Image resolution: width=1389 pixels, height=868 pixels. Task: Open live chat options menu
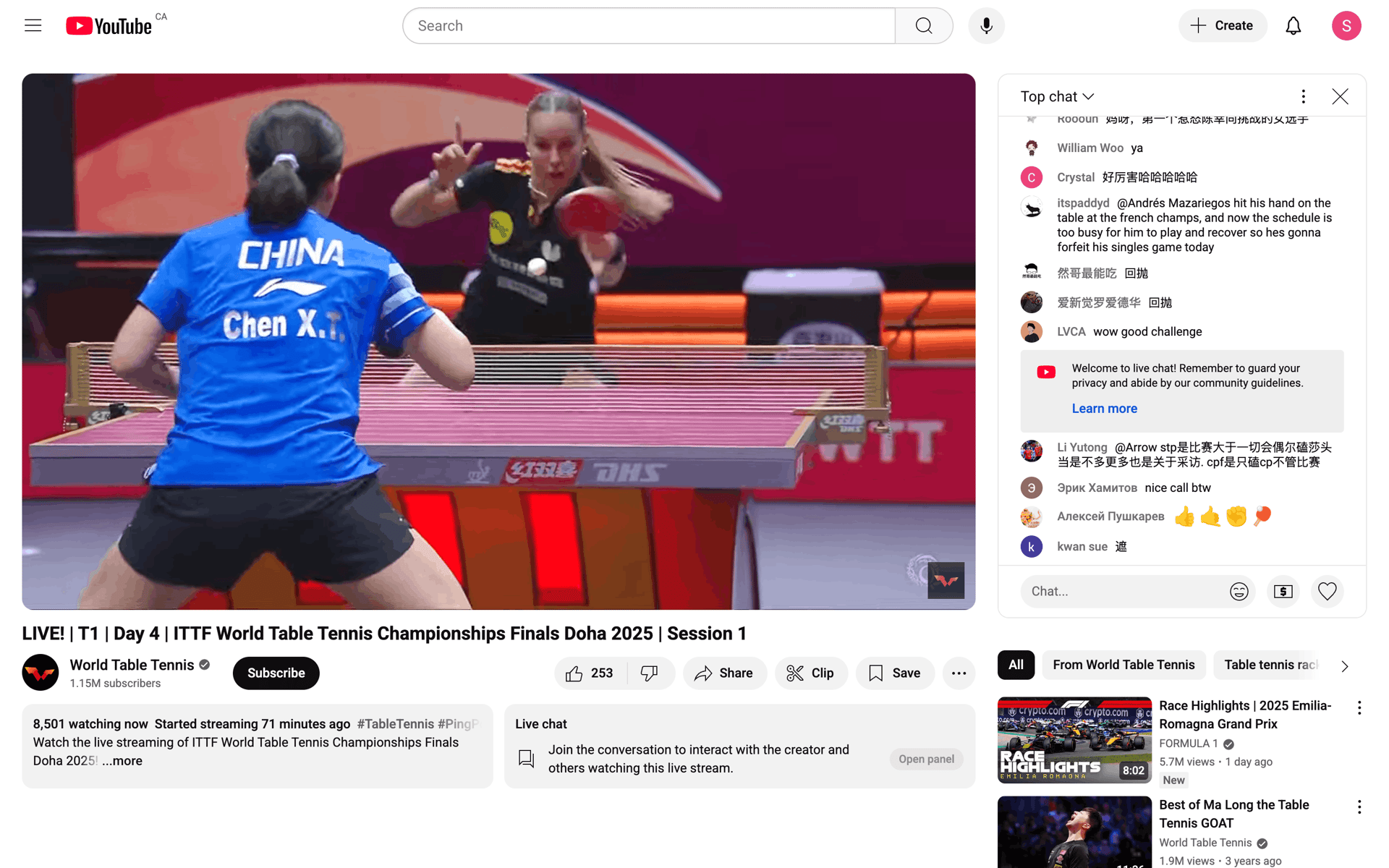point(1303,96)
